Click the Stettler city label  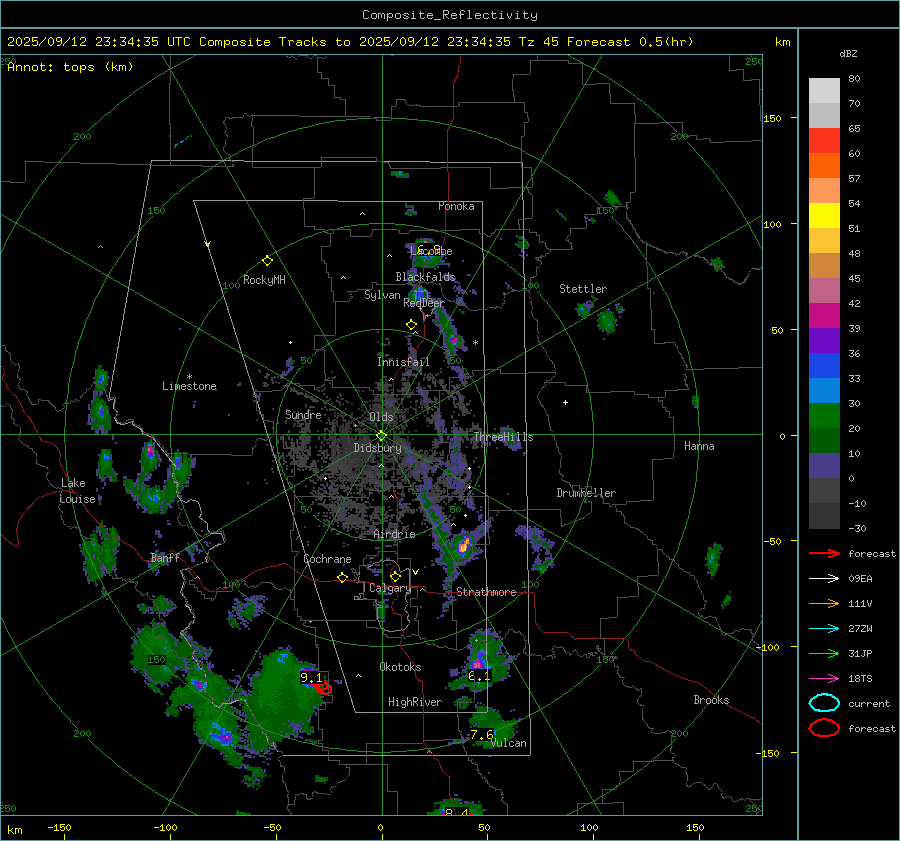[x=583, y=289]
